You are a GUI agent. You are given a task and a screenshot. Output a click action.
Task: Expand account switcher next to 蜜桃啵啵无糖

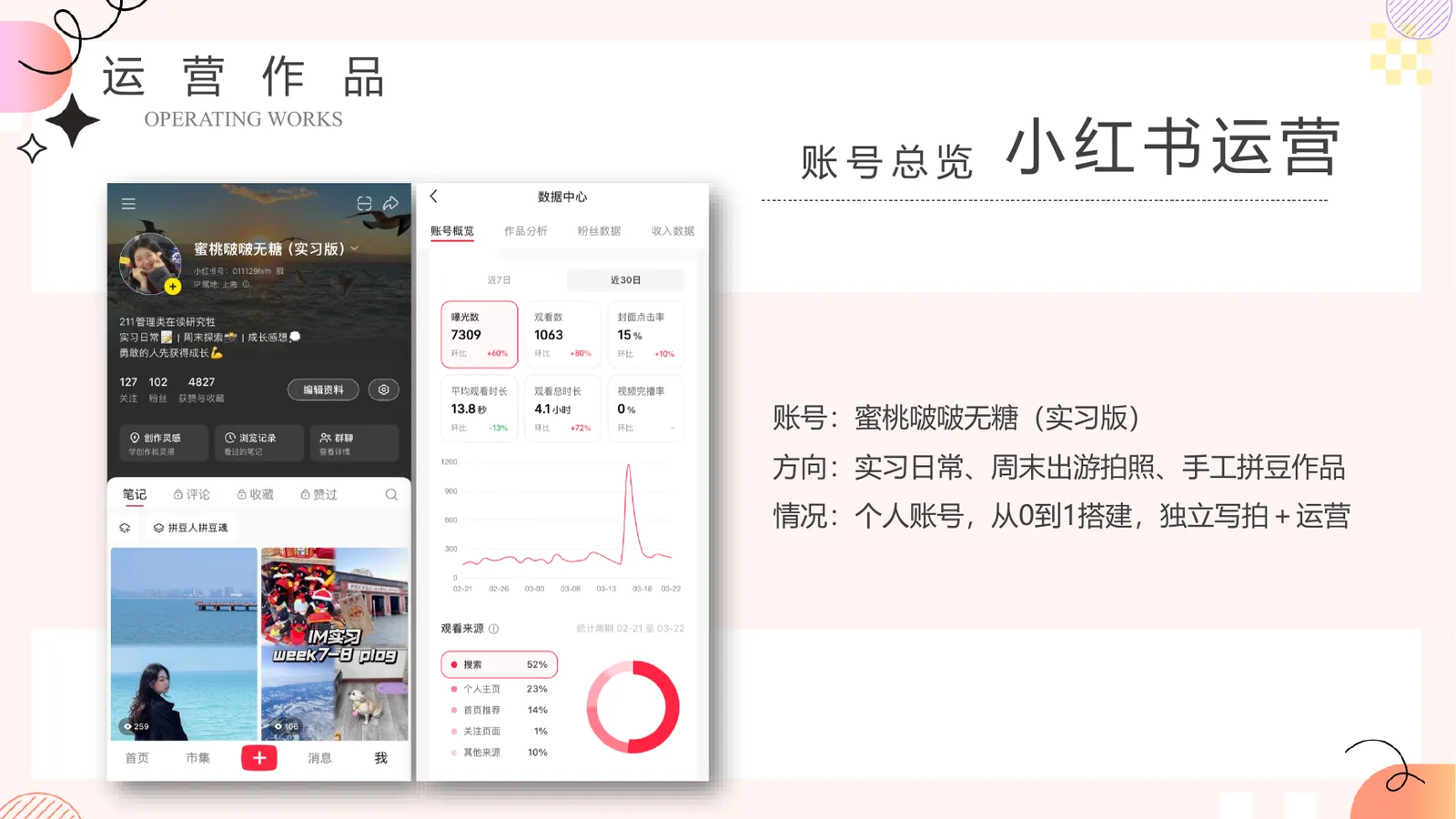point(355,248)
